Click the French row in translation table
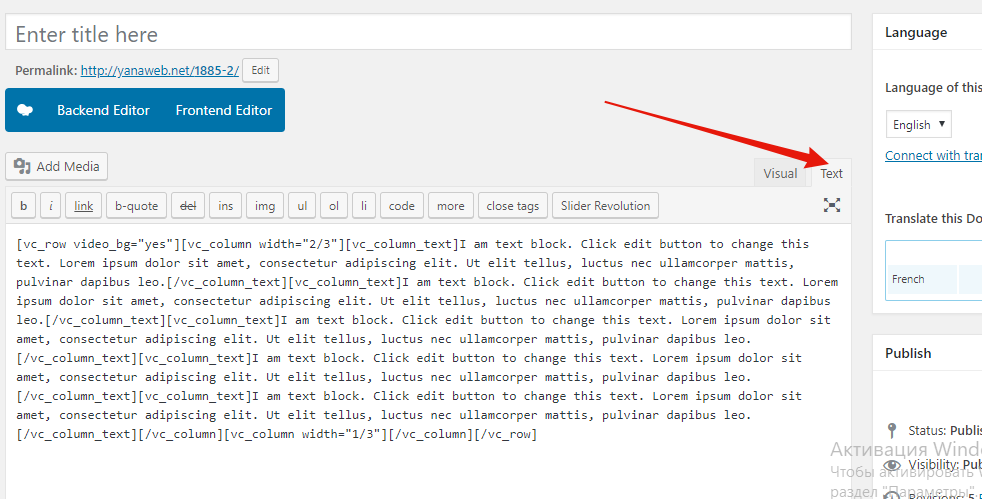982x499 pixels. [x=934, y=279]
